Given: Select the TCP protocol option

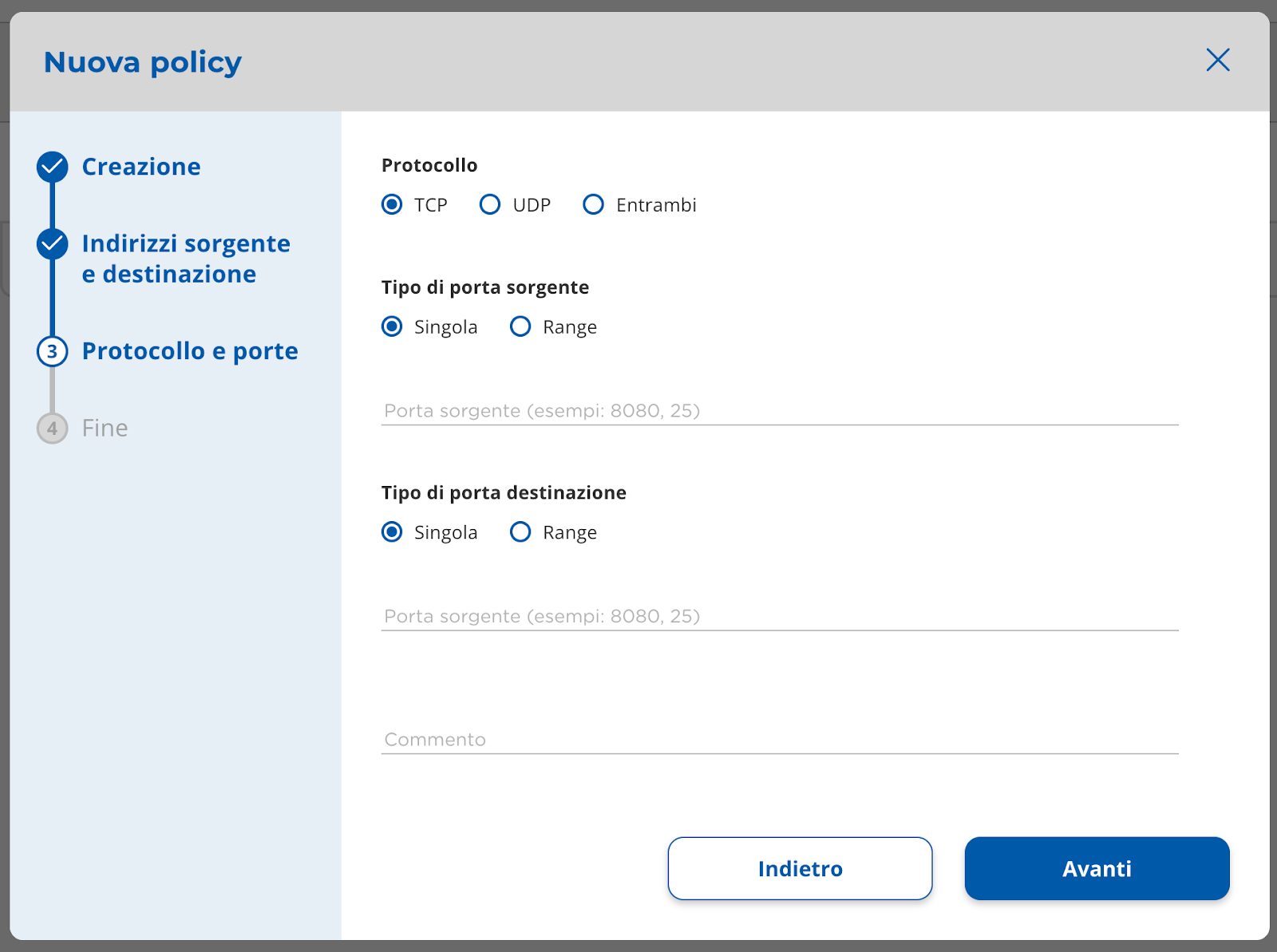Looking at the screenshot, I should (x=392, y=205).
